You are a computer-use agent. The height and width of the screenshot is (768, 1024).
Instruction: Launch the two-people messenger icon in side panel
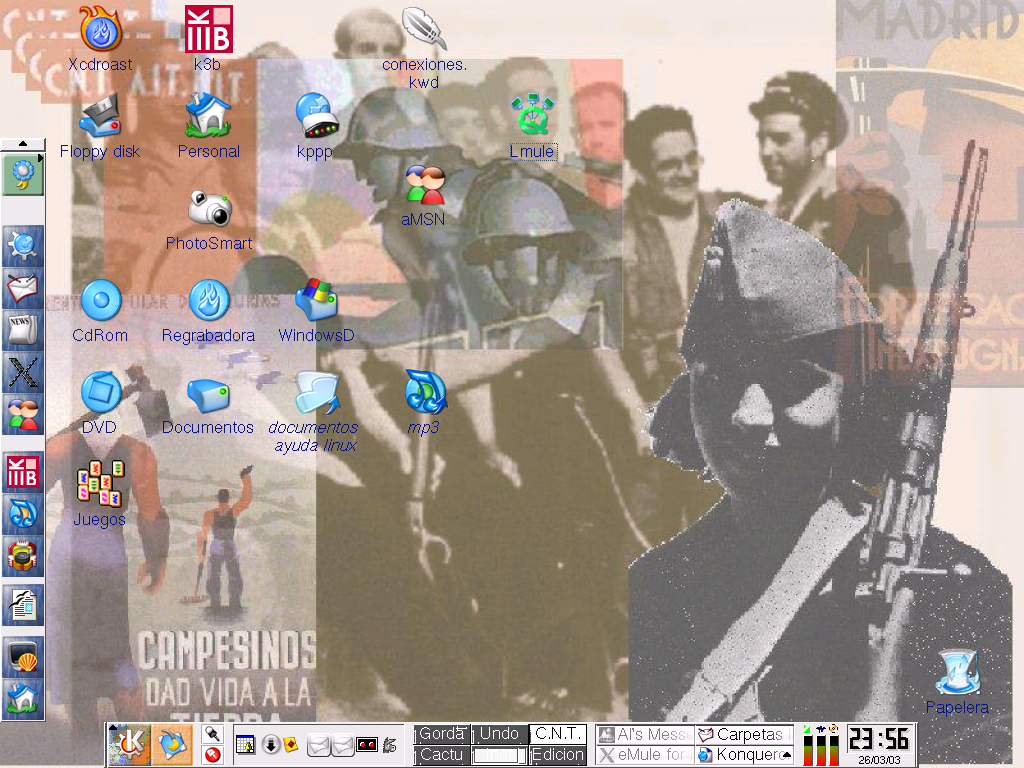click(23, 414)
